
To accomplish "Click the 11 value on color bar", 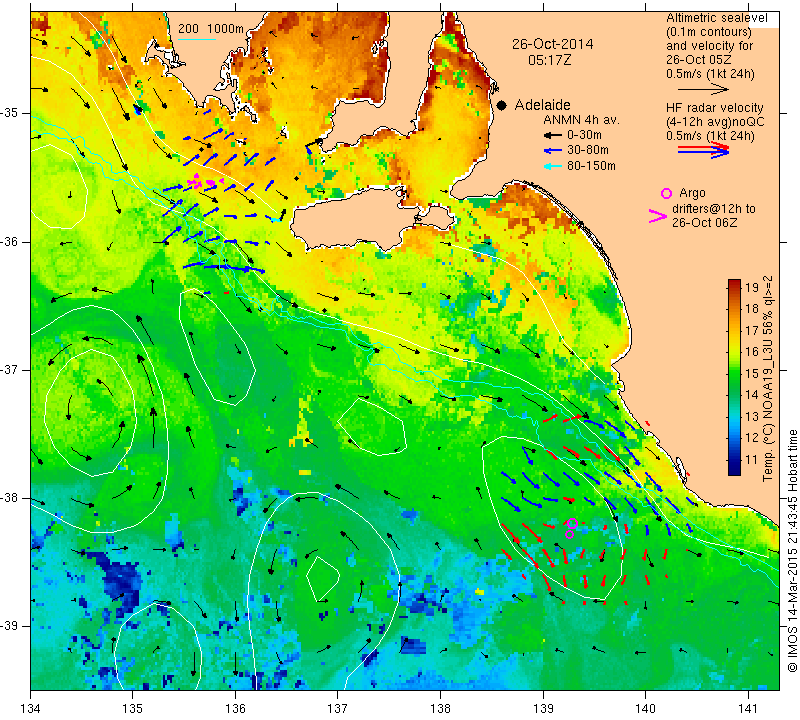I will tap(752, 460).
